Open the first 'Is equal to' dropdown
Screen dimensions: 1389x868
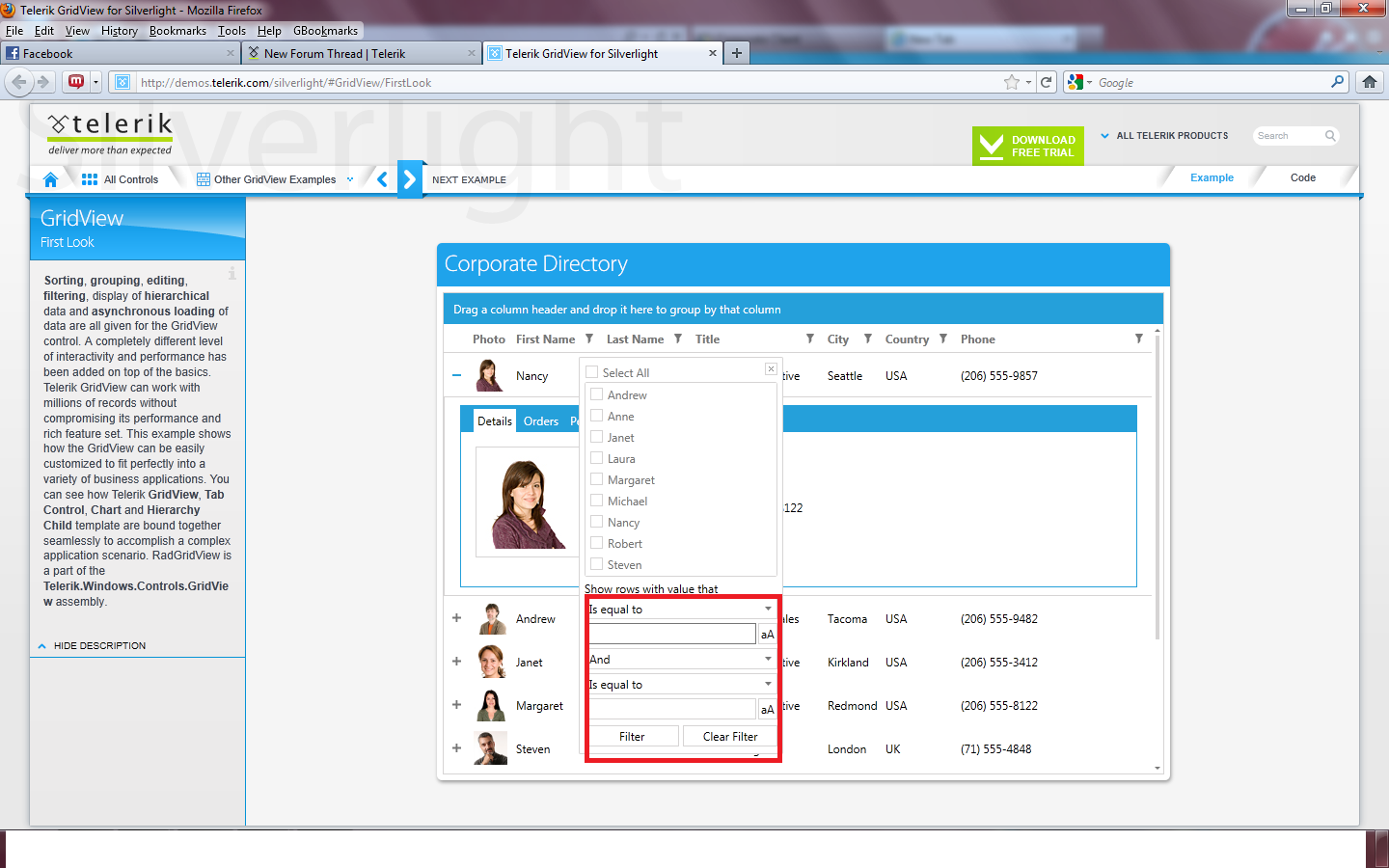[x=682, y=610]
